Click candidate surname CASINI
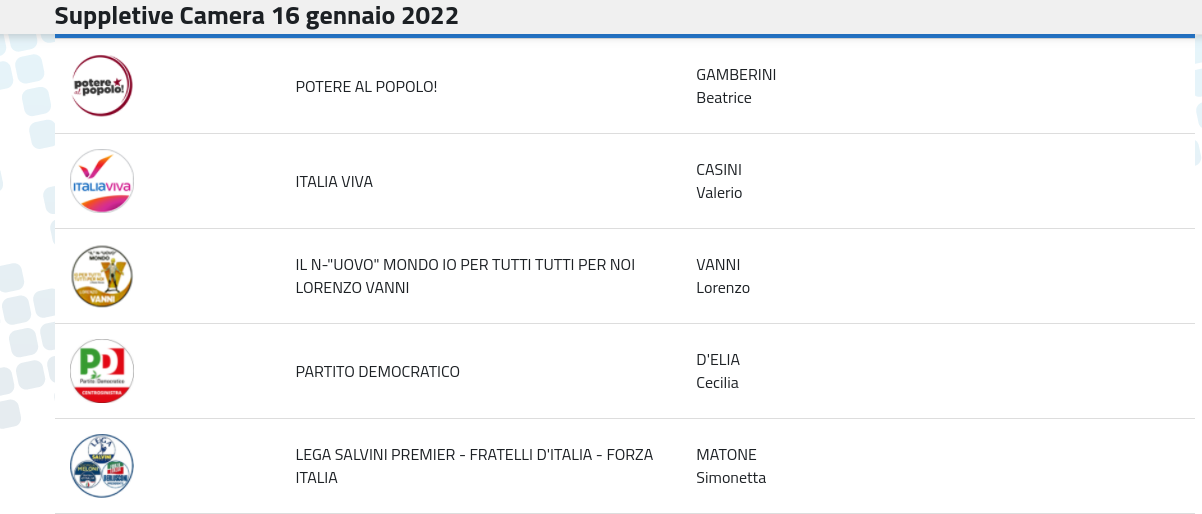 [x=719, y=170]
